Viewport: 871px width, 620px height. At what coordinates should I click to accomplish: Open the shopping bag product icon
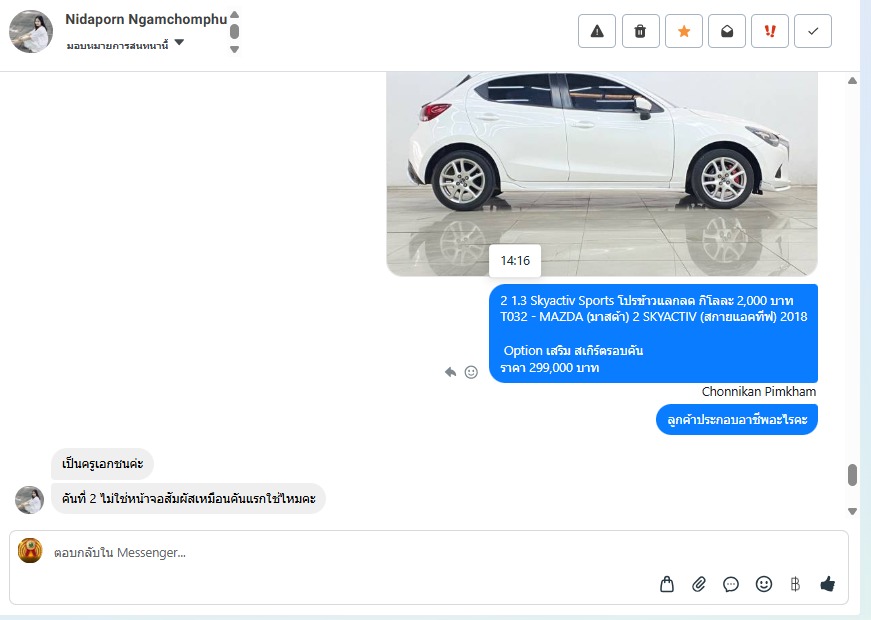667,584
